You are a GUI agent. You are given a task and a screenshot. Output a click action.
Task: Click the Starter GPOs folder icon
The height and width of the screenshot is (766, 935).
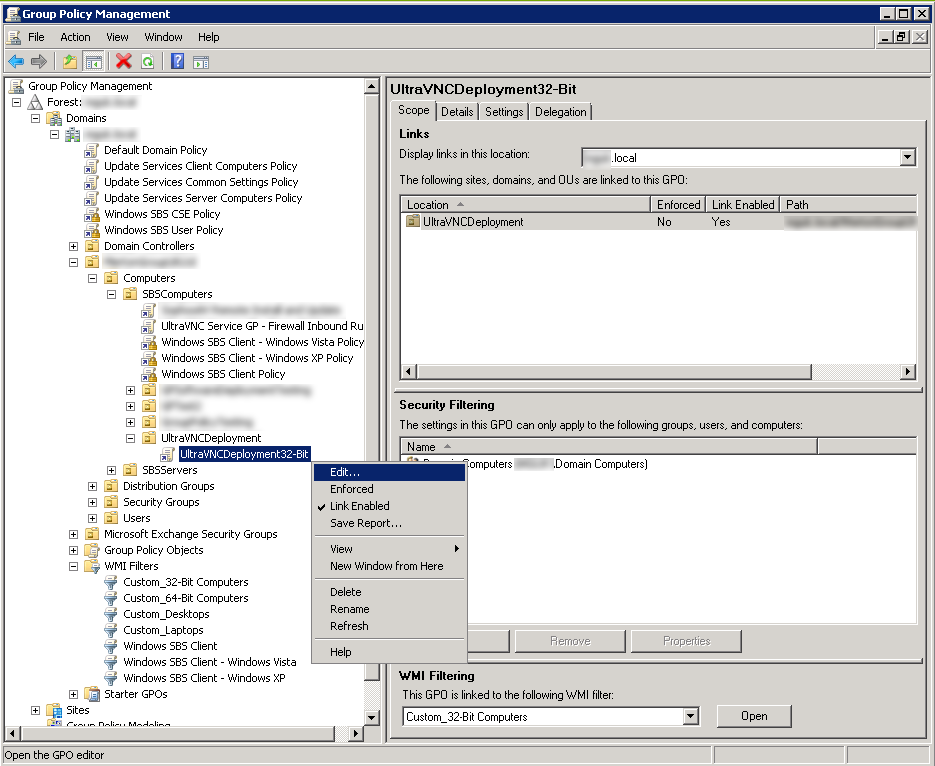tap(92, 694)
